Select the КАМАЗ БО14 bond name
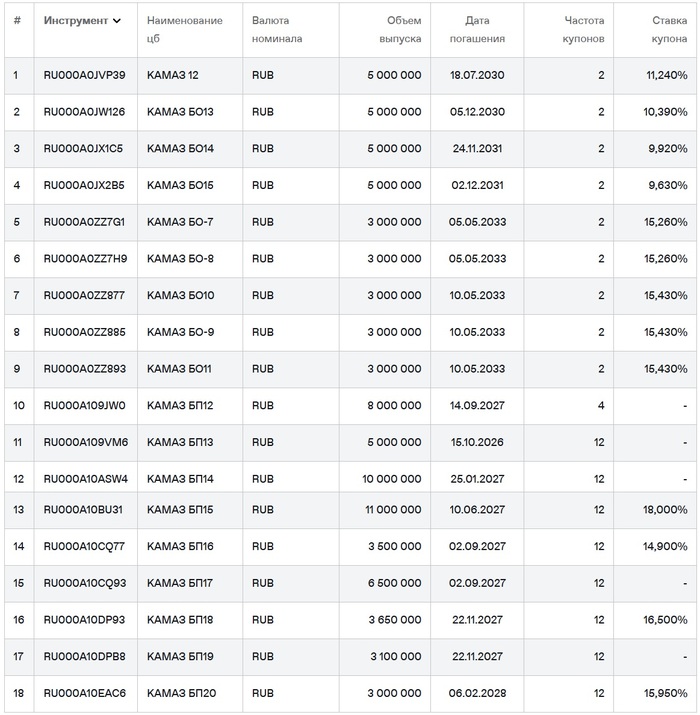The image size is (700, 715). click(x=180, y=149)
